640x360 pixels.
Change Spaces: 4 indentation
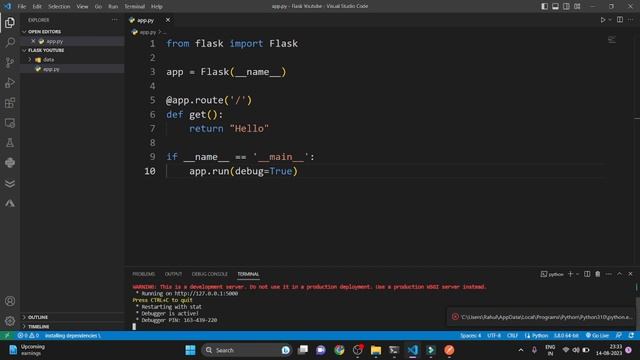(x=471, y=336)
